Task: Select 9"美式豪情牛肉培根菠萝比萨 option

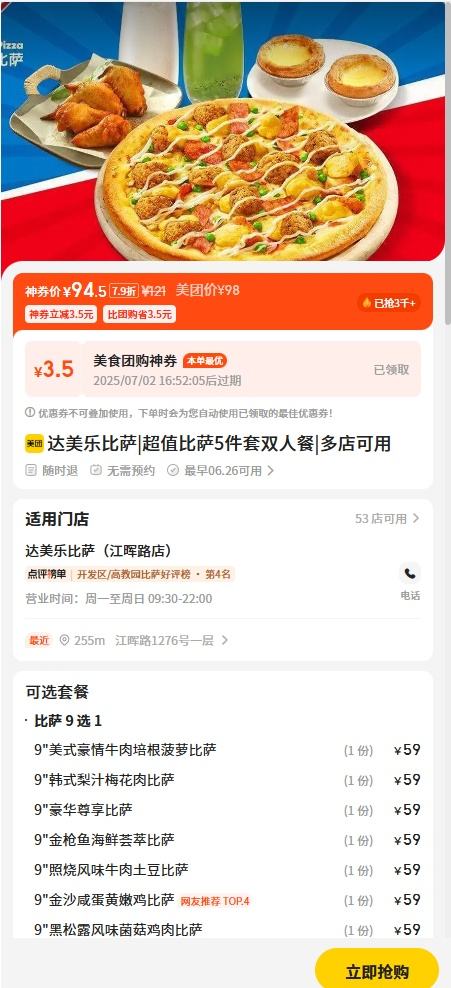Action: click(227, 750)
